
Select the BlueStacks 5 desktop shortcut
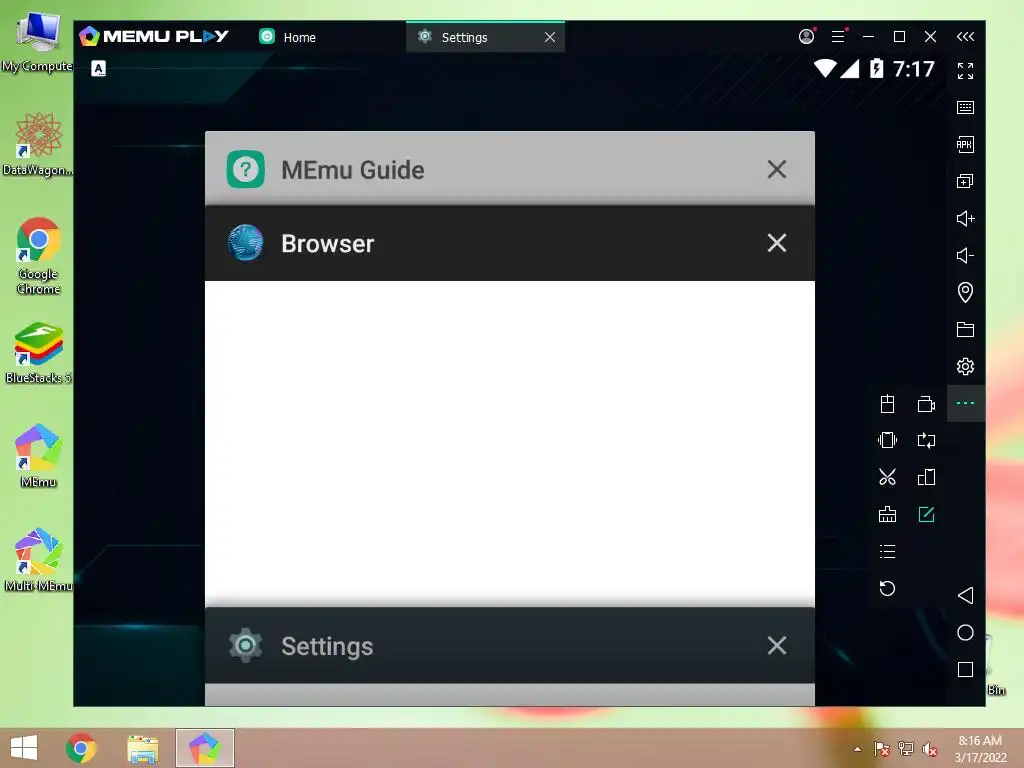click(x=38, y=353)
